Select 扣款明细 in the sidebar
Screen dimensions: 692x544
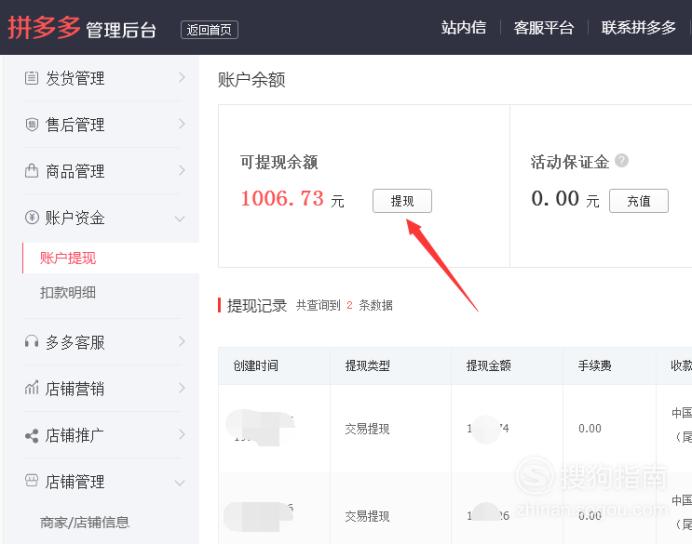coord(68,292)
